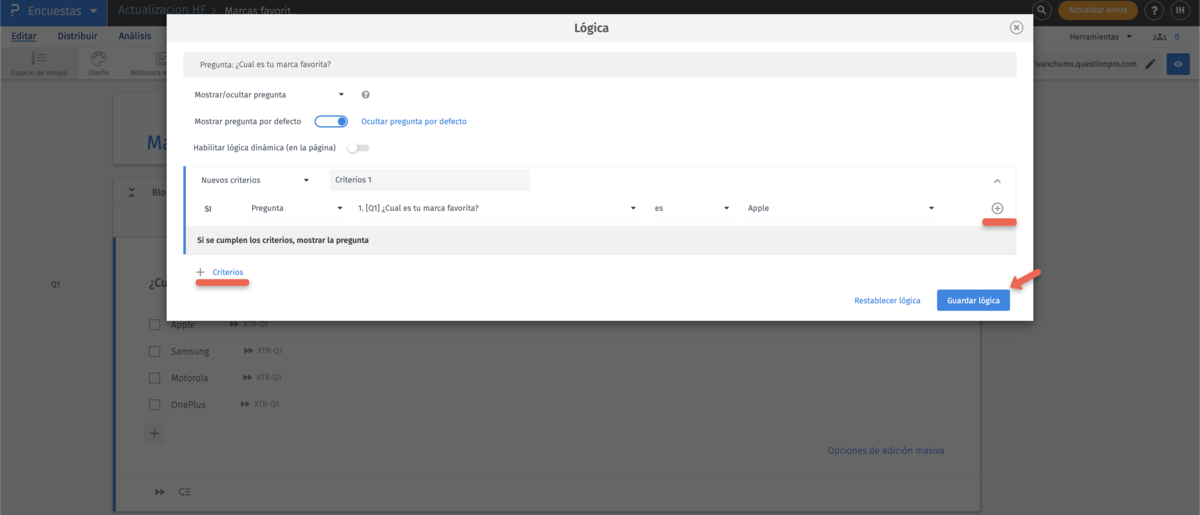Enable the Habilitar lógica dinámica switch
The image size is (1200, 515).
click(x=357, y=148)
